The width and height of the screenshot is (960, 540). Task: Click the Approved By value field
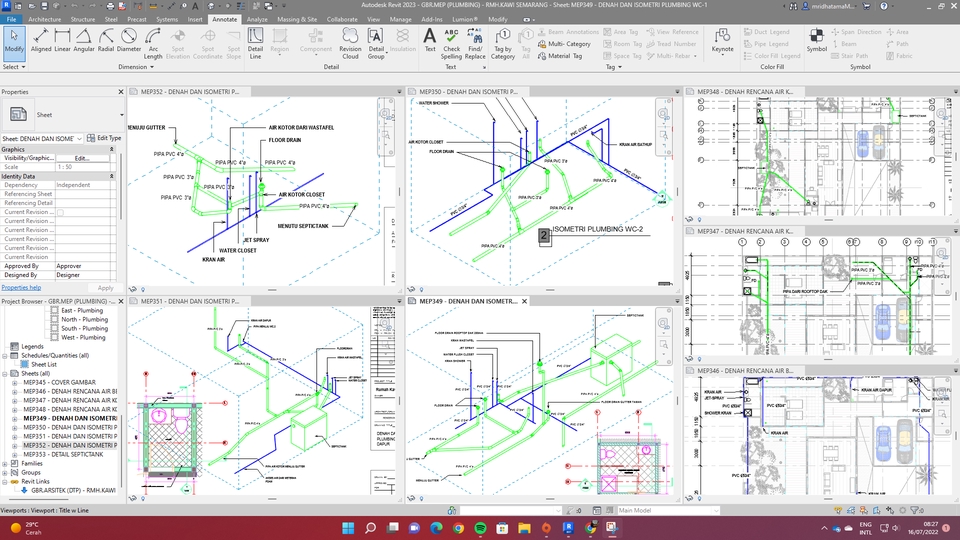point(85,266)
